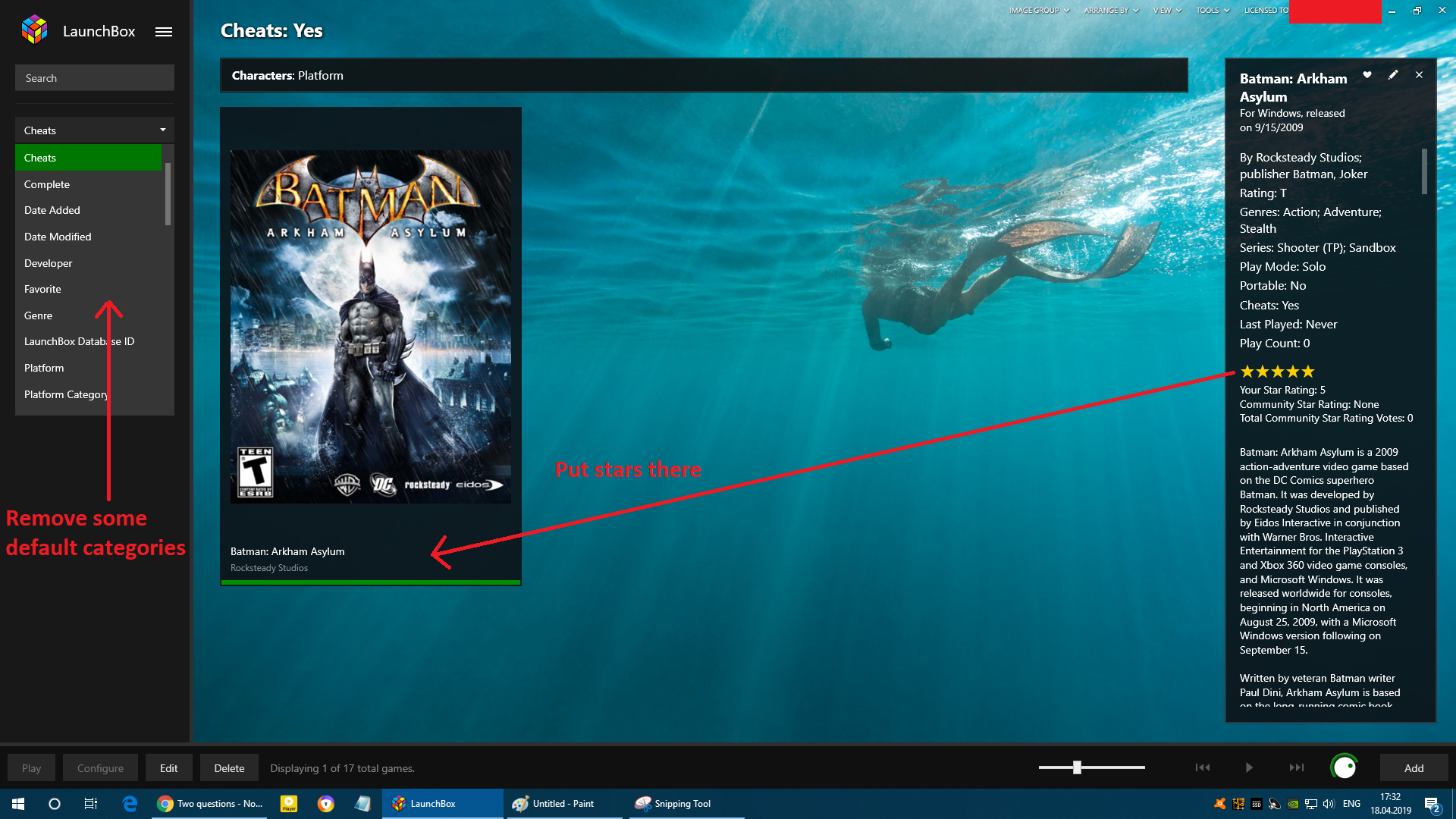This screenshot has height=819, width=1456.
Task: Switch to Untitled - Paint on taskbar
Action: 564,804
